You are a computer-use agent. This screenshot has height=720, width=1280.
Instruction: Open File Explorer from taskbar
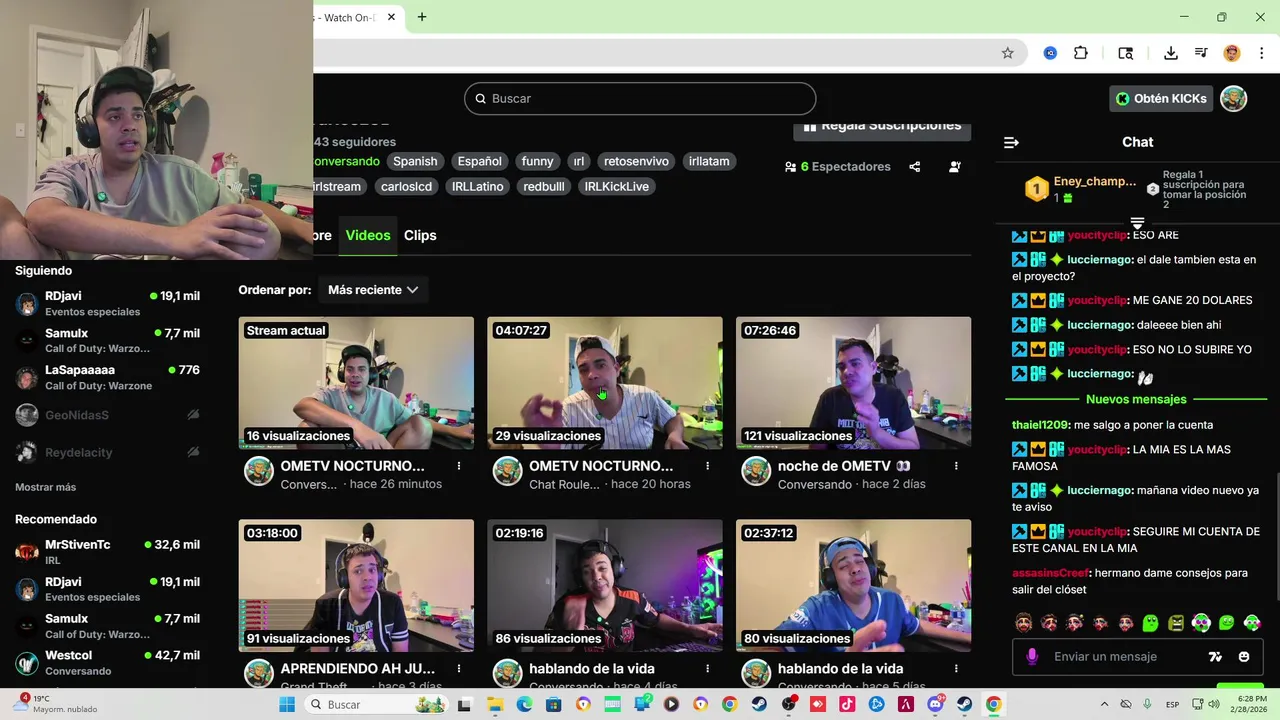pos(494,704)
